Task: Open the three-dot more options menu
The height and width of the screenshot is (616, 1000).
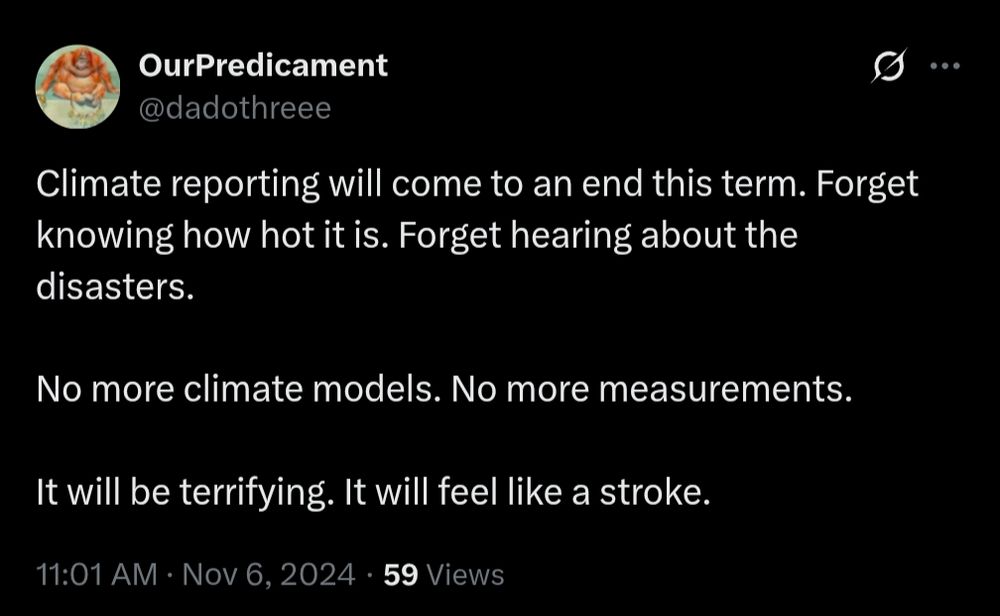Action: pyautogui.click(x=945, y=65)
